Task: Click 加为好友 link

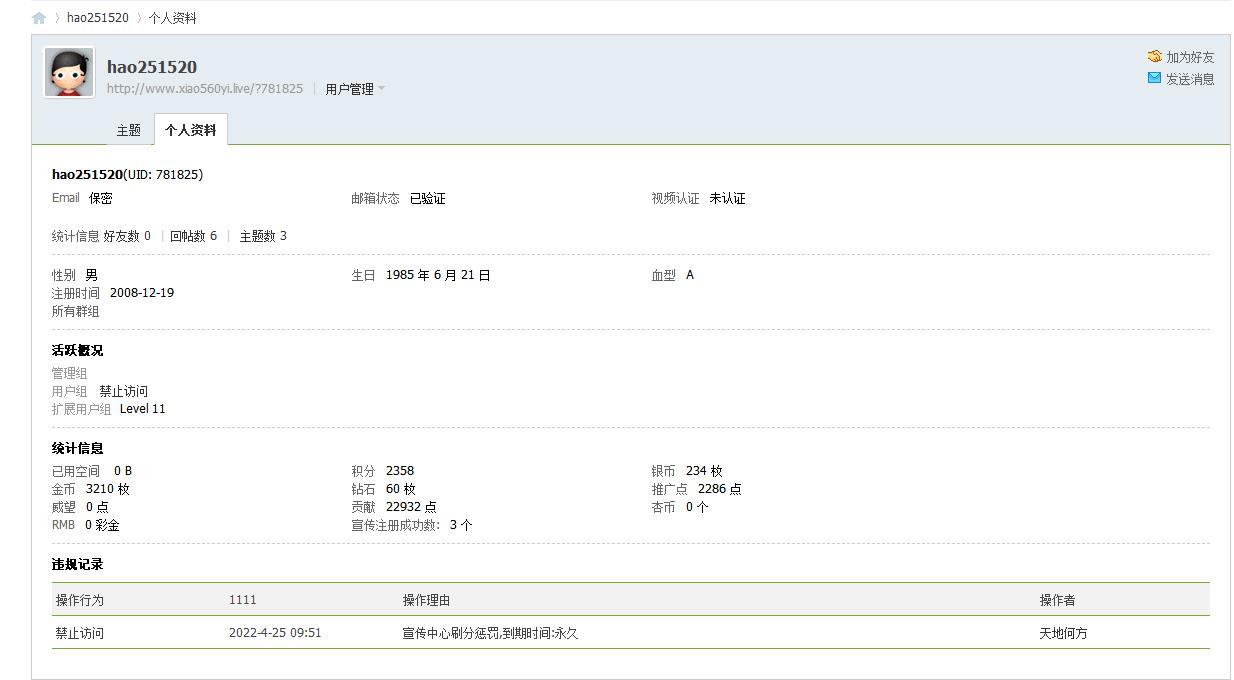Action: [1189, 57]
